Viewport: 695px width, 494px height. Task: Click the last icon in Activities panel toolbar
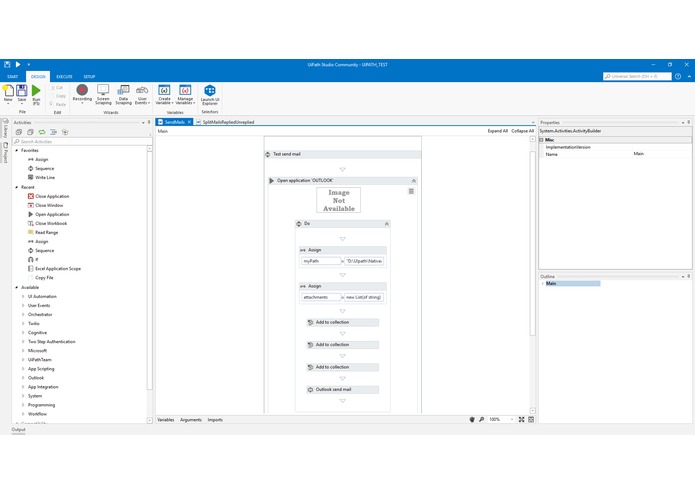pos(65,132)
